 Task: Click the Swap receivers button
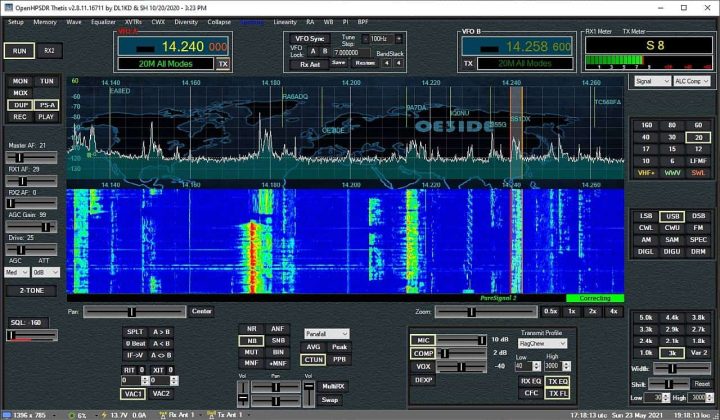click(330, 398)
